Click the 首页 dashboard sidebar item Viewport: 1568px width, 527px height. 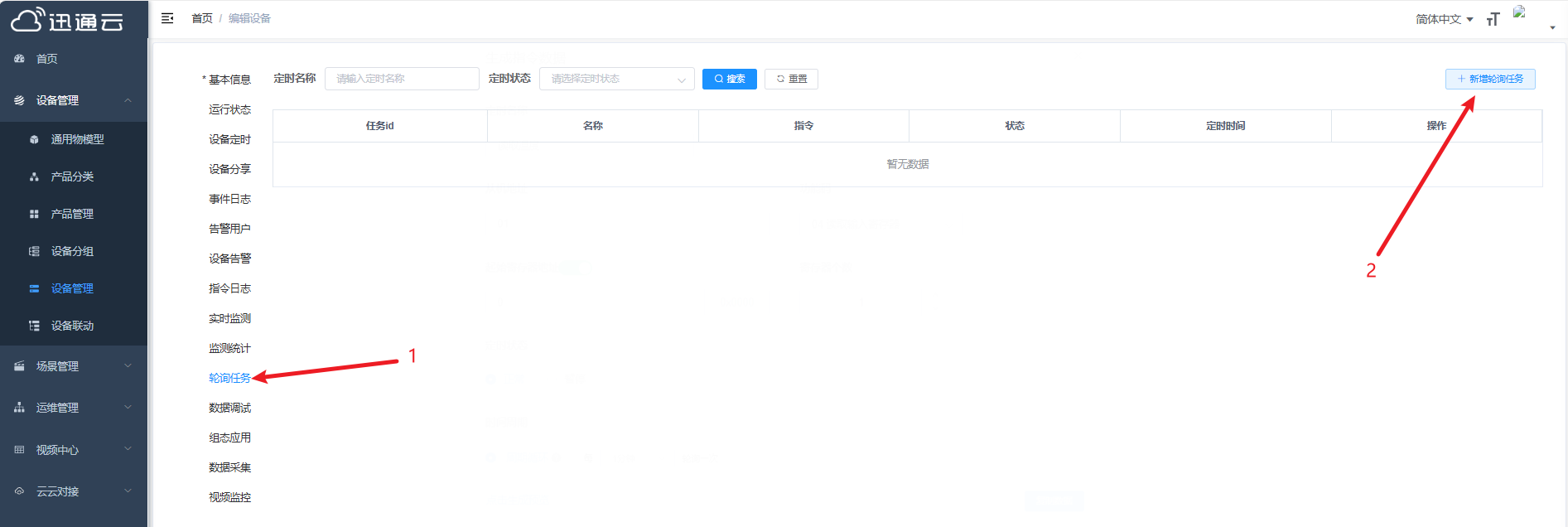46,59
